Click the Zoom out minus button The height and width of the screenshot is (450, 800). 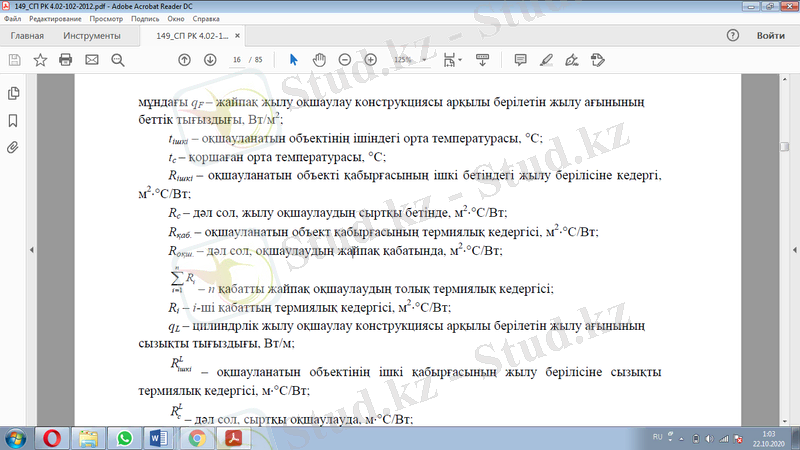[345, 60]
